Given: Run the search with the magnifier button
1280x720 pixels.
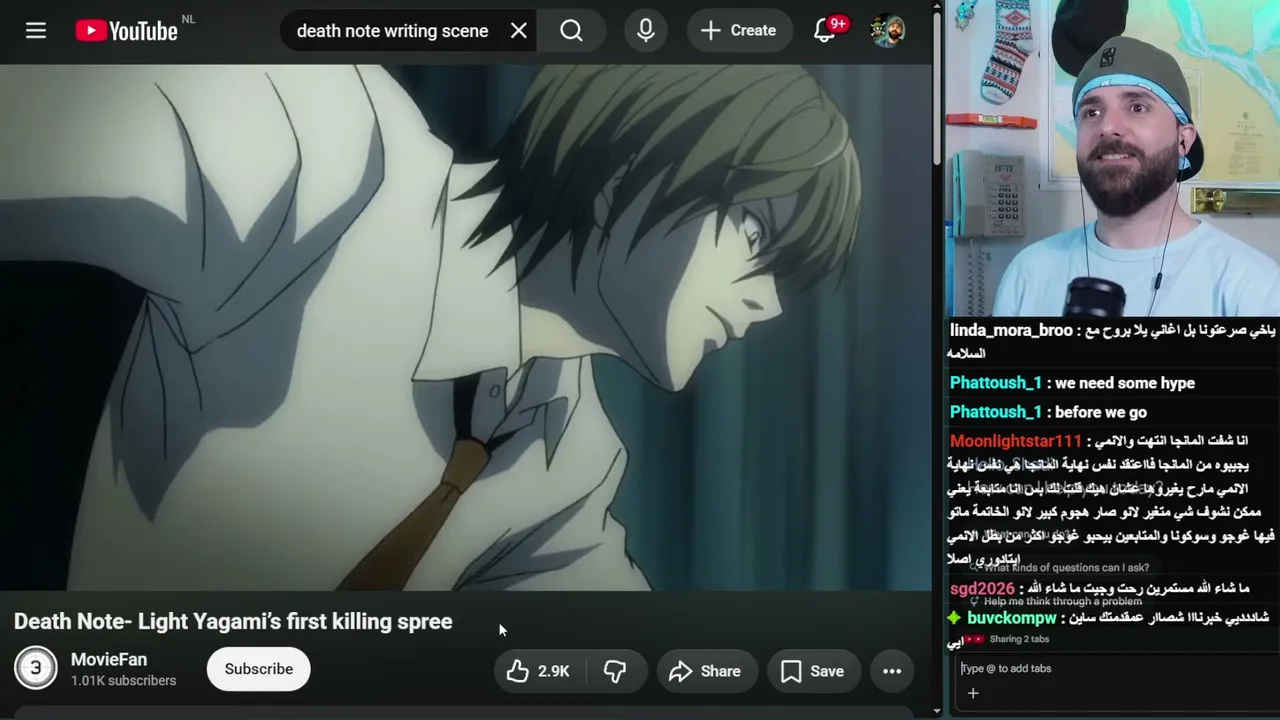Looking at the screenshot, I should (571, 31).
